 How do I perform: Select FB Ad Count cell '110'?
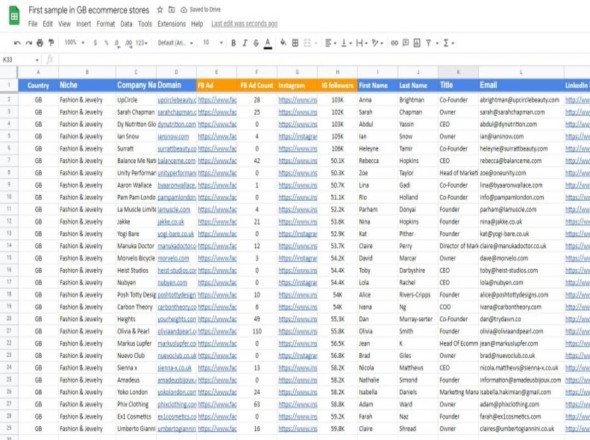coord(257,331)
